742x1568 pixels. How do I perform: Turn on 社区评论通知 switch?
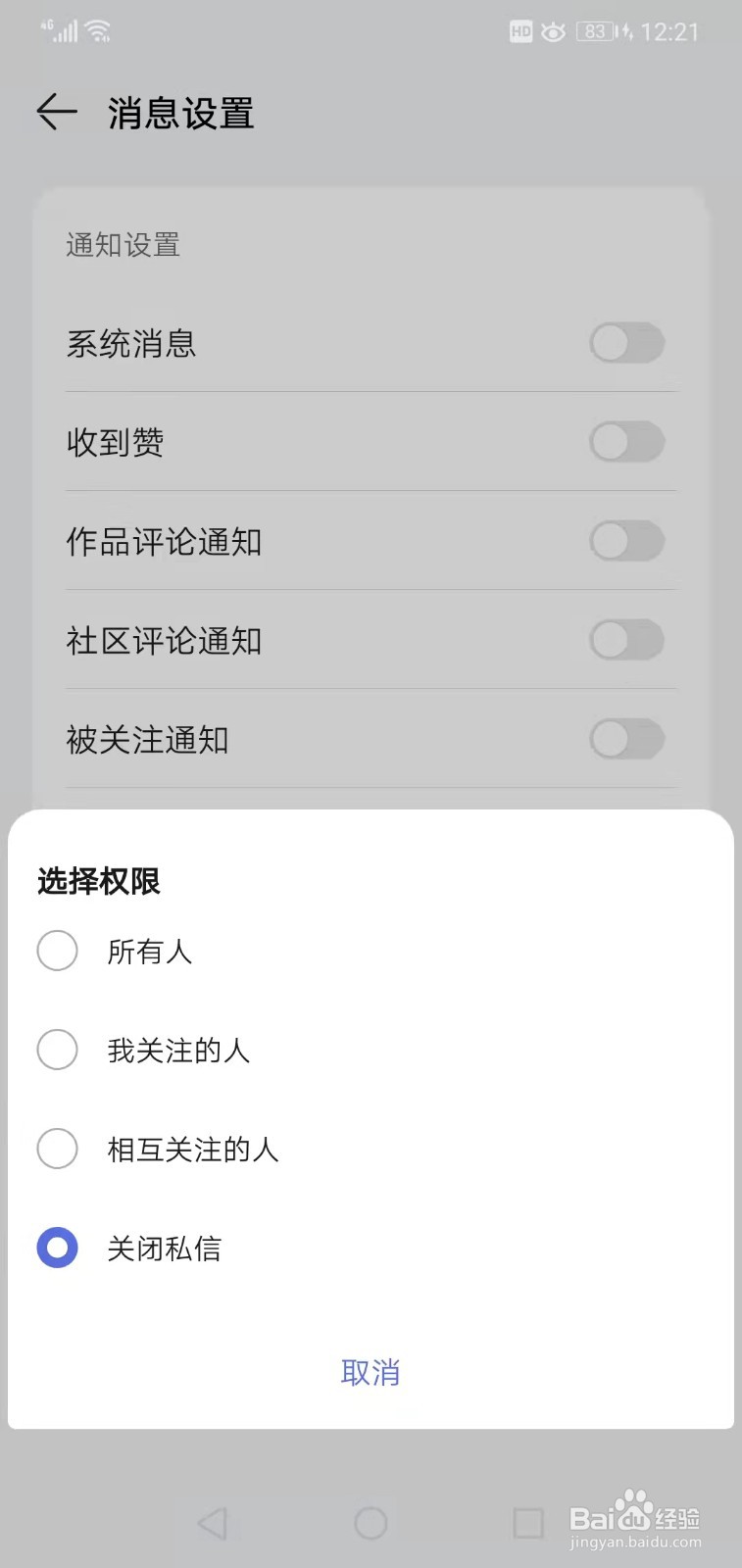tap(627, 640)
